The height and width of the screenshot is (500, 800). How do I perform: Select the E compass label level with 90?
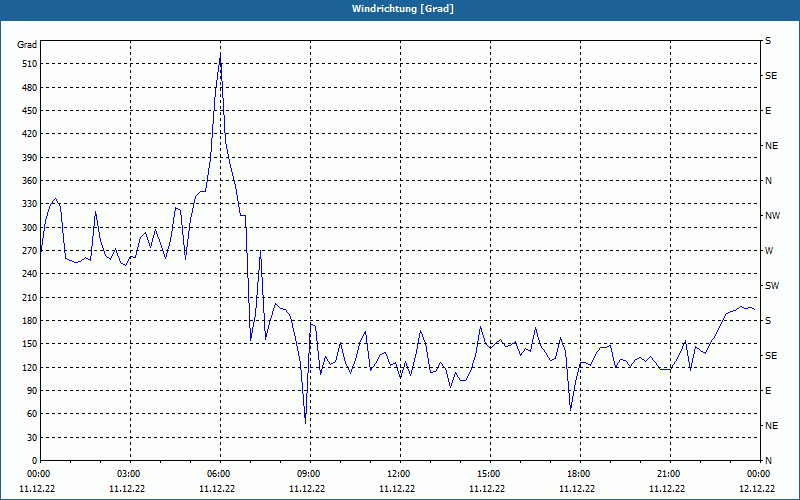[768, 390]
